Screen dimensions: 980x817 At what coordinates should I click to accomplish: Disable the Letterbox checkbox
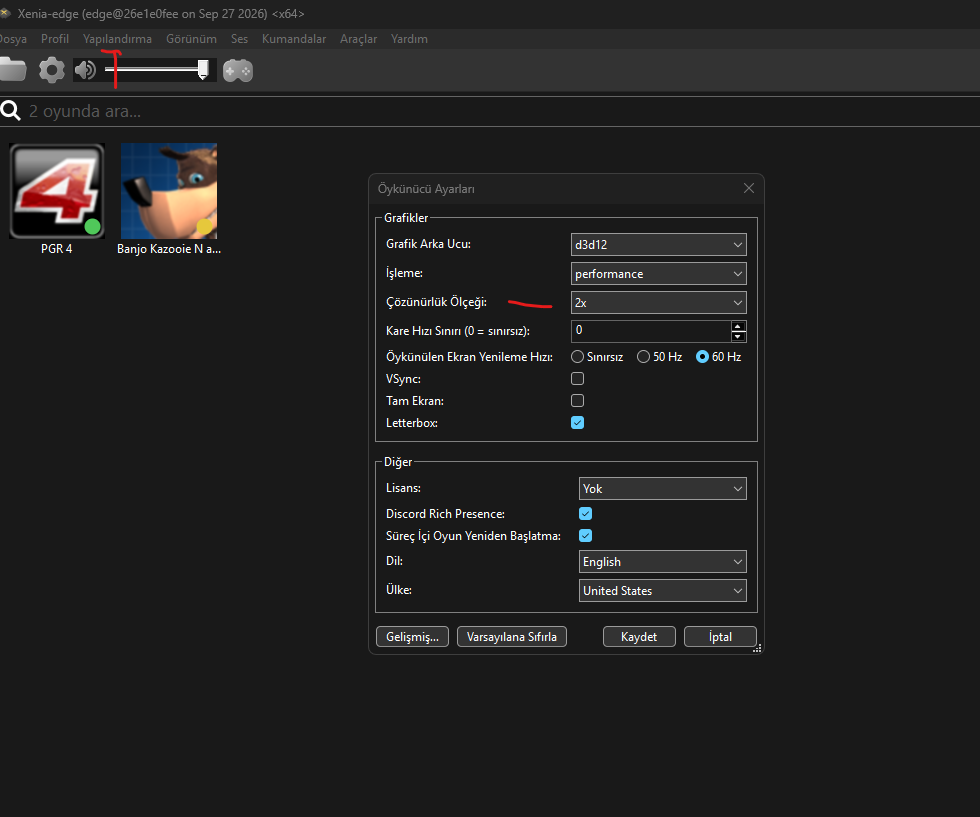[x=578, y=423]
